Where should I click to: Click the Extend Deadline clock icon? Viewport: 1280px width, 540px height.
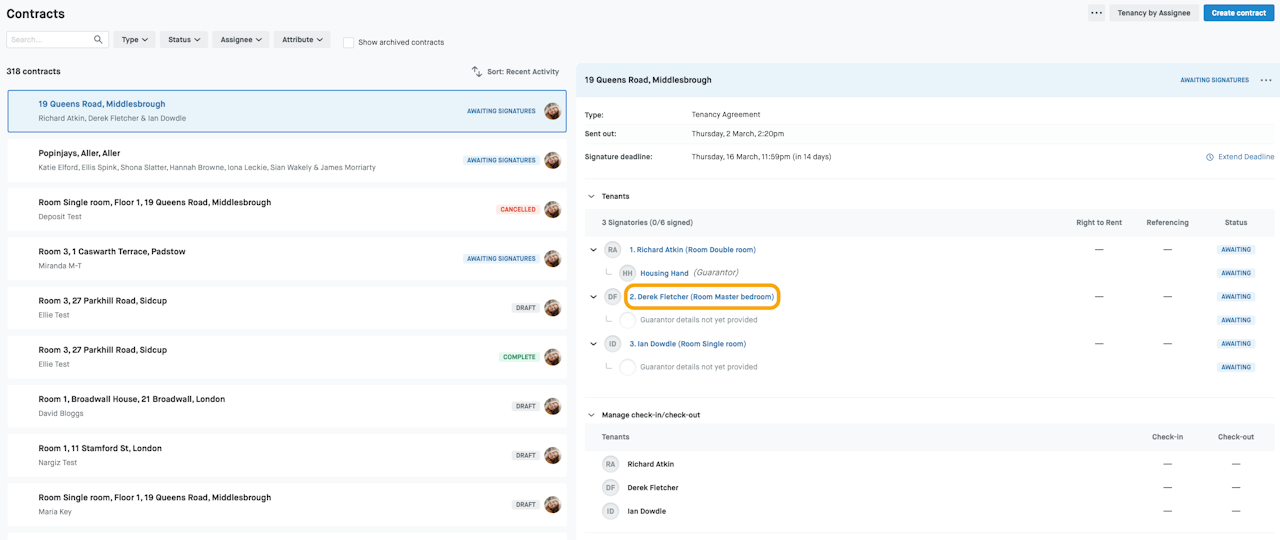tap(1209, 157)
